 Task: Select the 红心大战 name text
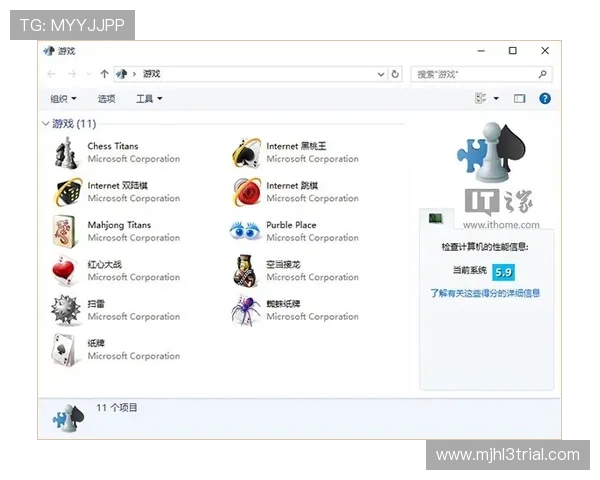pyautogui.click(x=104, y=264)
